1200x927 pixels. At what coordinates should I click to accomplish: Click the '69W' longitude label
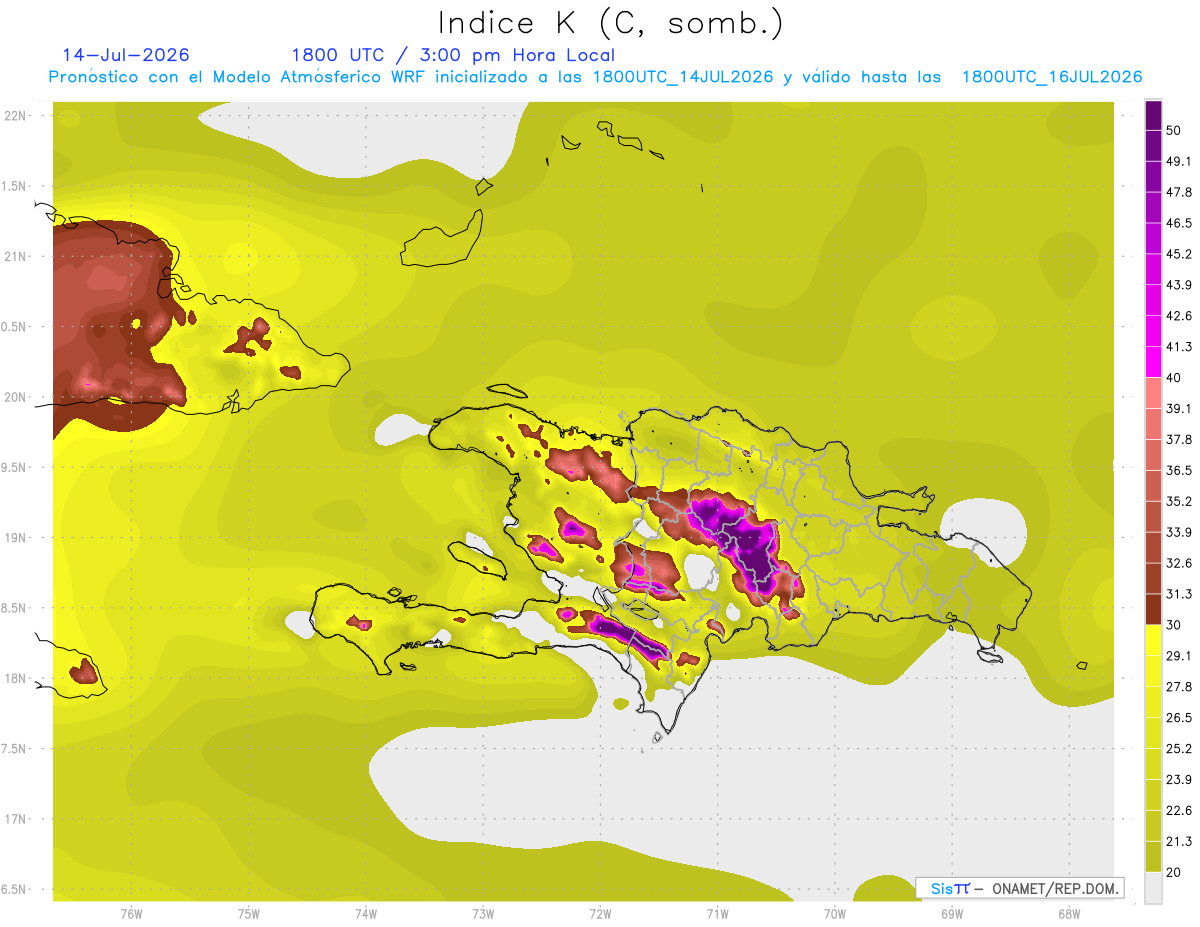click(952, 913)
